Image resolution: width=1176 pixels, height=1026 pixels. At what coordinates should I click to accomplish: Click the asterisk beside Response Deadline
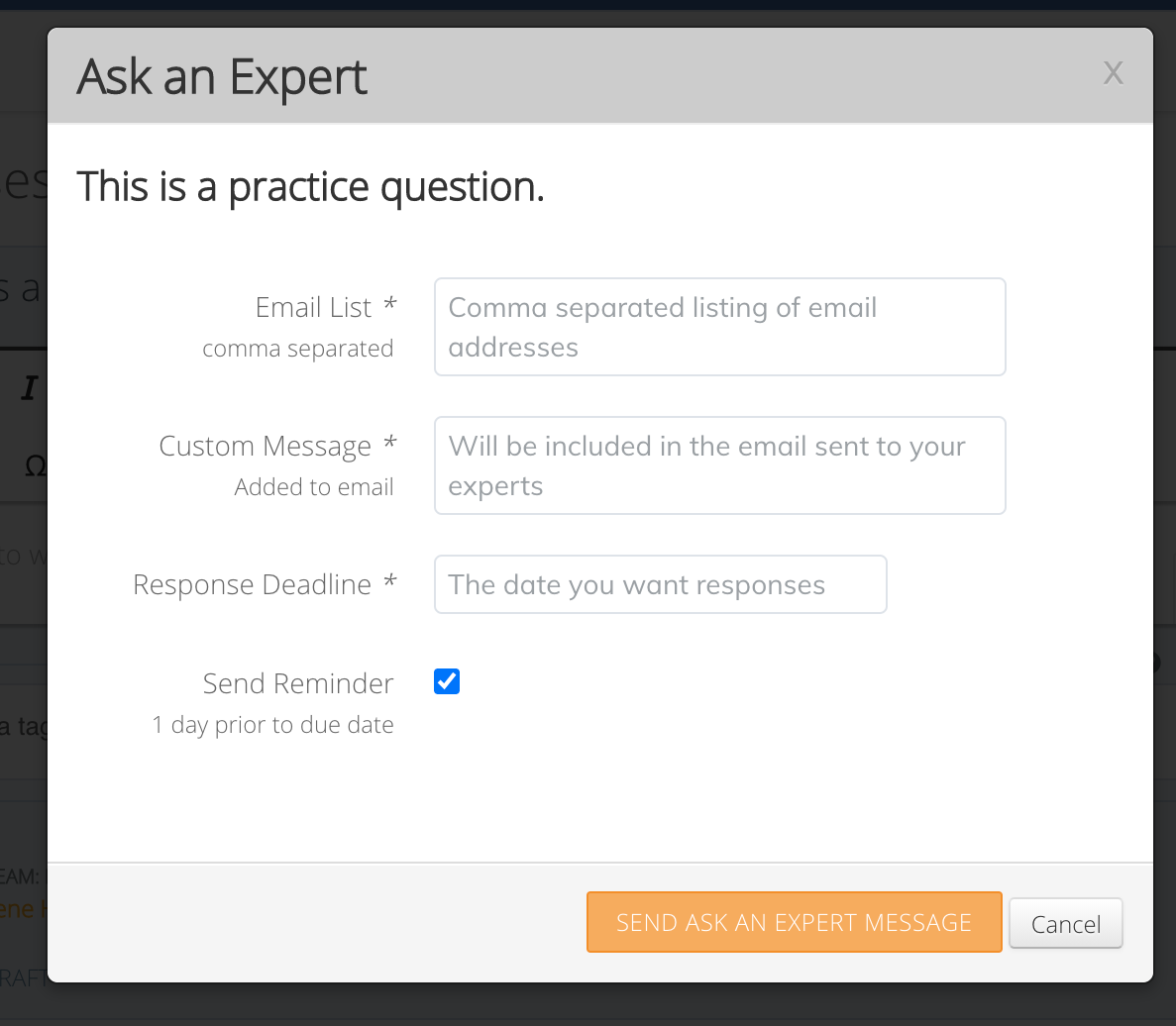coord(390,582)
